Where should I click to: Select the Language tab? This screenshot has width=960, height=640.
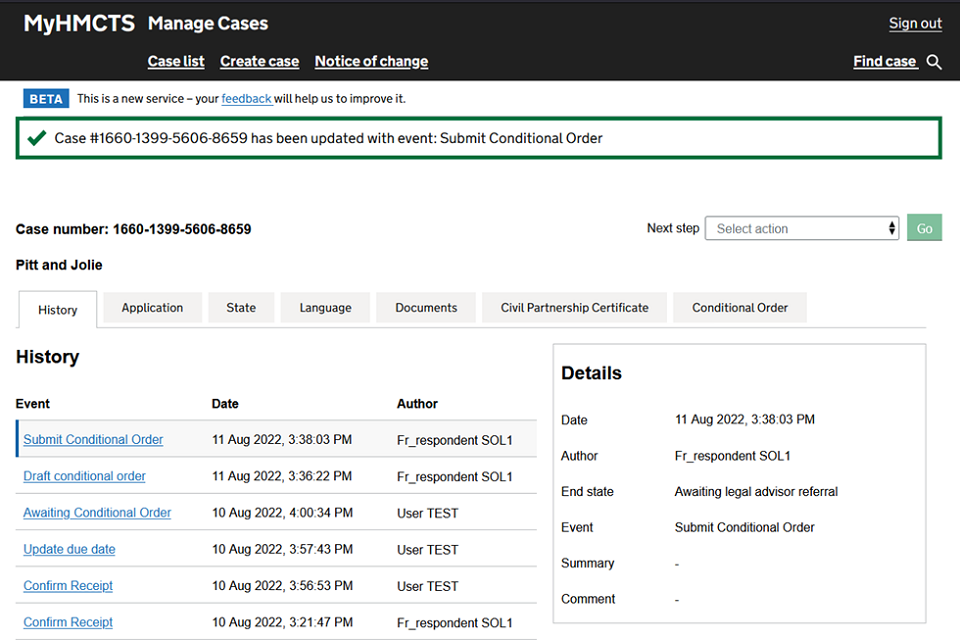click(x=325, y=308)
